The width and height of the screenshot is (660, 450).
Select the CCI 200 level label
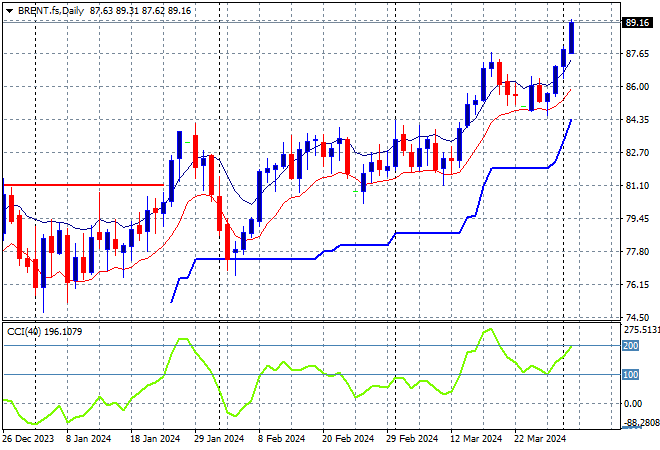631,346
